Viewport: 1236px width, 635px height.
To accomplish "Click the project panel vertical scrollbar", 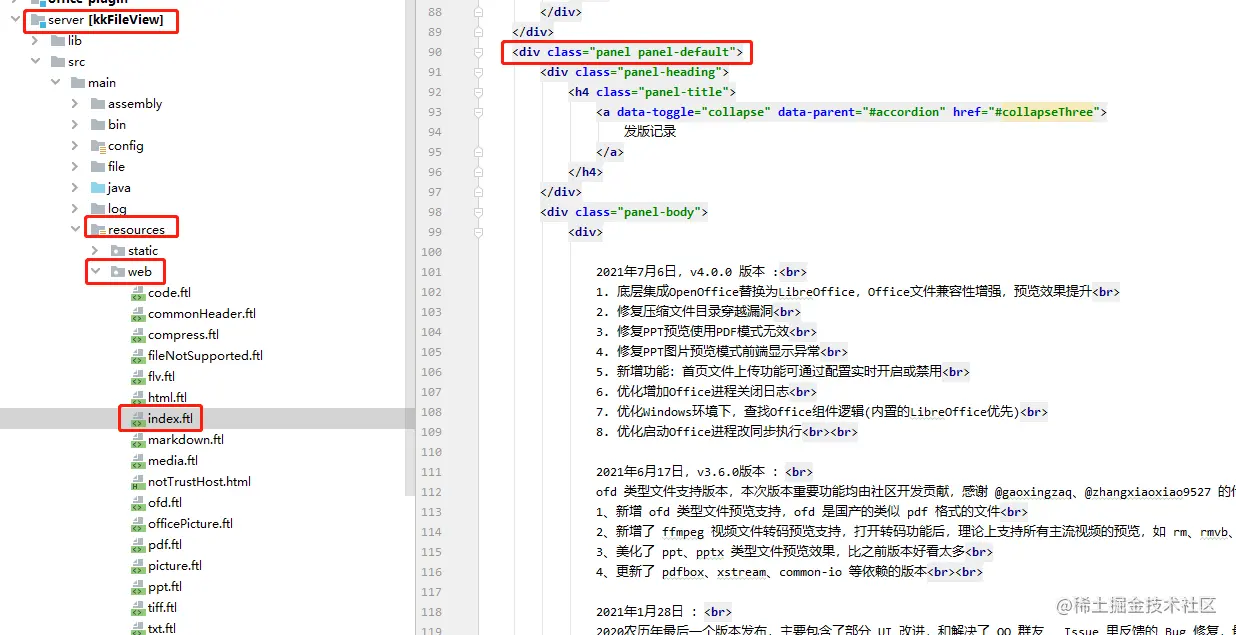I will tap(408, 250).
